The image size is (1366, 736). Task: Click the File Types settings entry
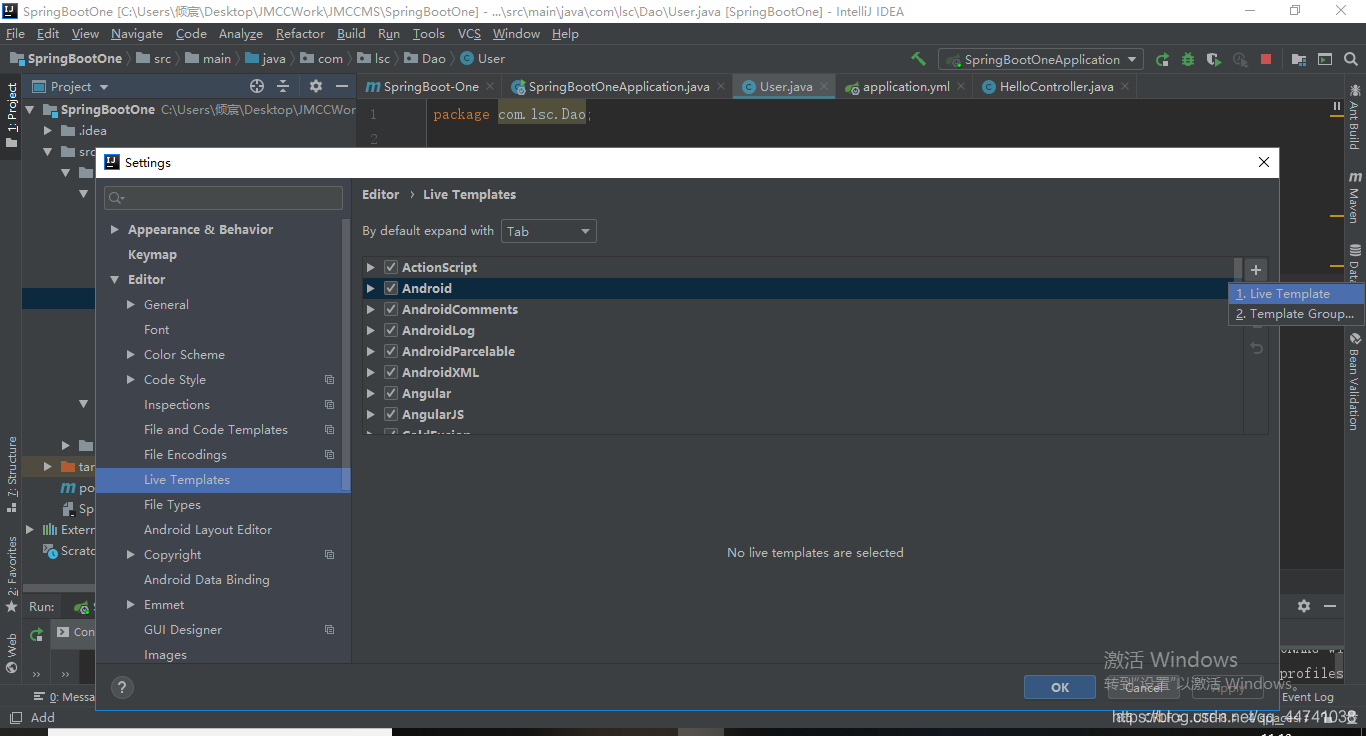pos(172,504)
